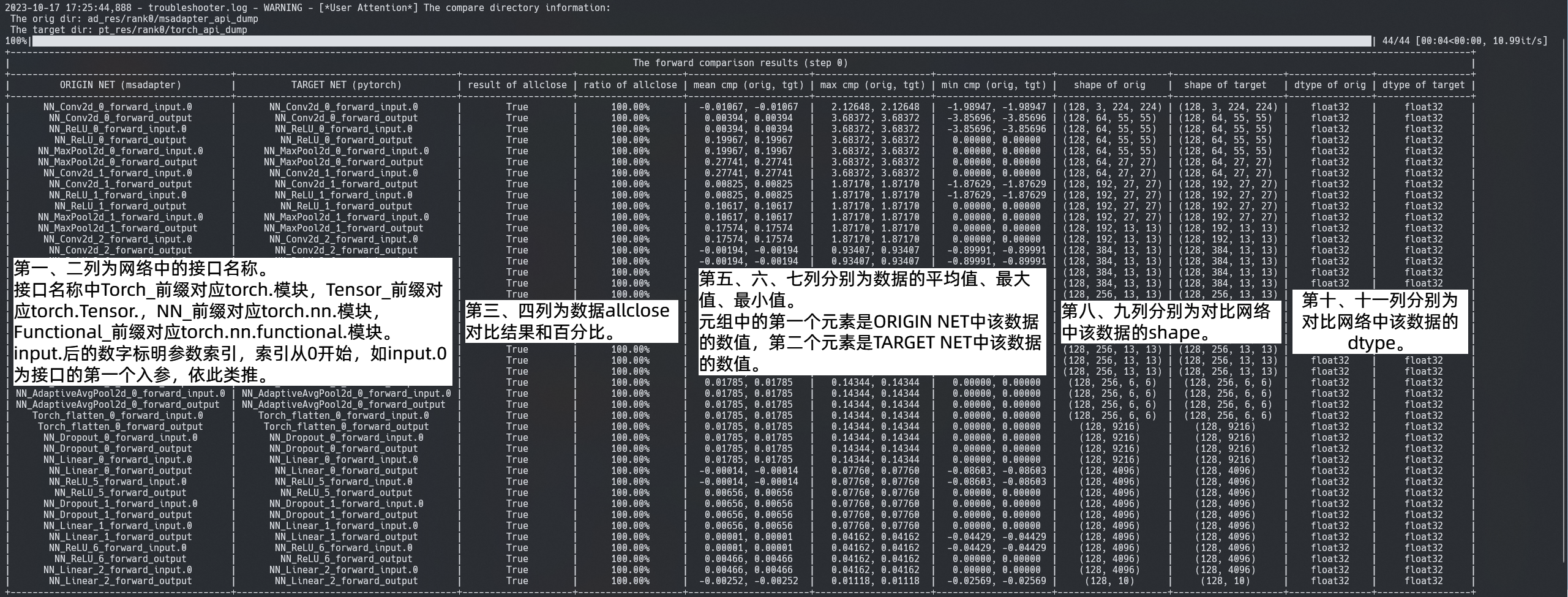Click the "max cmp (orig, tgt)" column header
This screenshot has width=1568, height=597.
point(872,85)
